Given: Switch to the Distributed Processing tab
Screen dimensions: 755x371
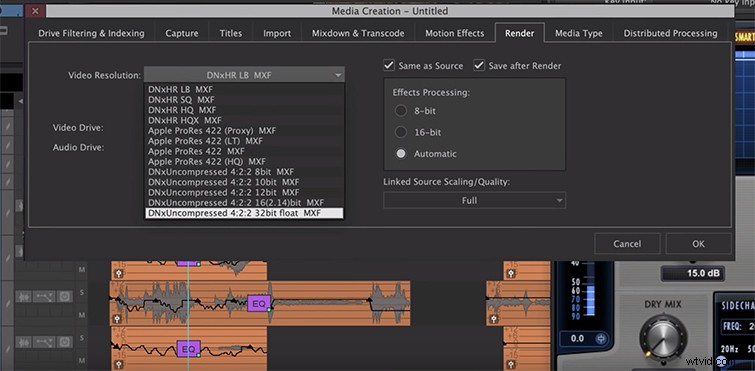Looking at the screenshot, I should click(x=670, y=33).
